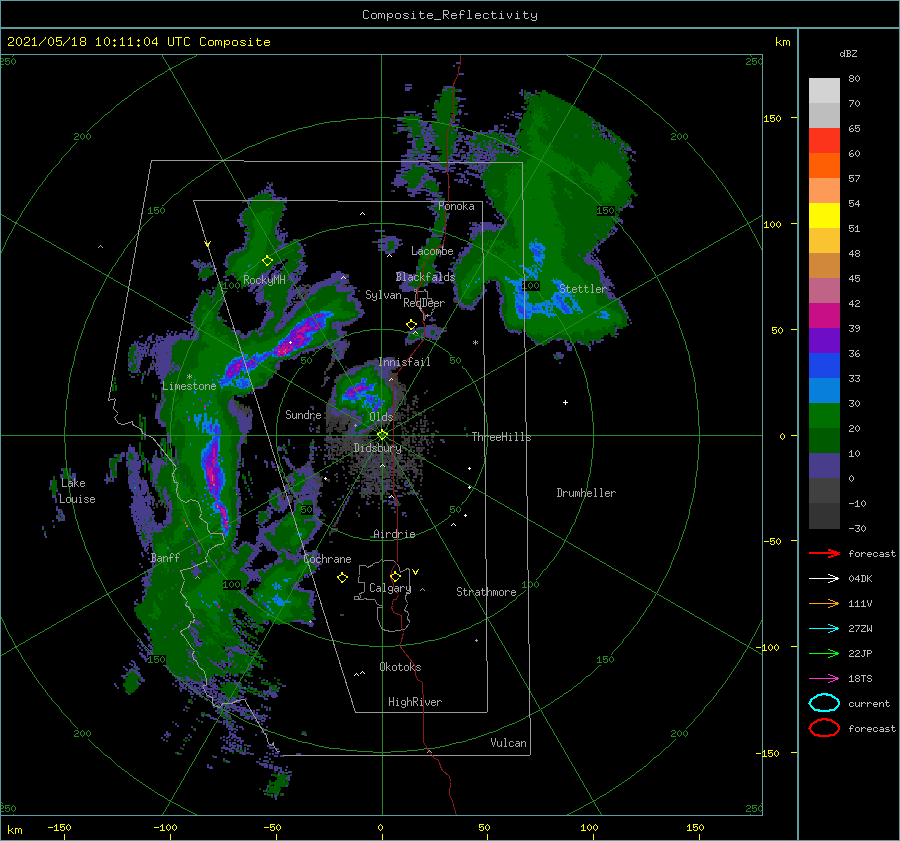Image resolution: width=900 pixels, height=841 pixels.
Task: Click the Sundre label
Action: (x=303, y=414)
